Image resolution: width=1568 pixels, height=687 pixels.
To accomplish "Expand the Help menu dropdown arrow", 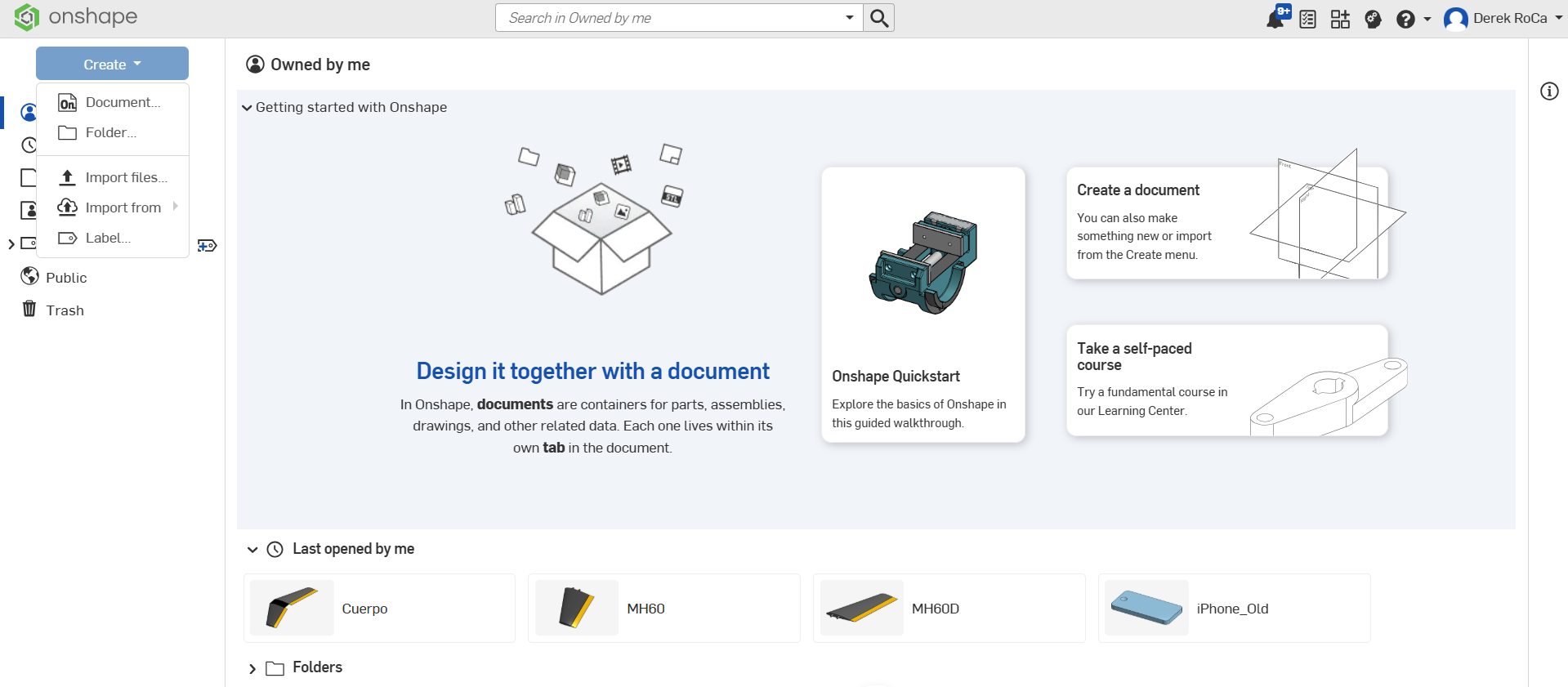I will [x=1427, y=19].
